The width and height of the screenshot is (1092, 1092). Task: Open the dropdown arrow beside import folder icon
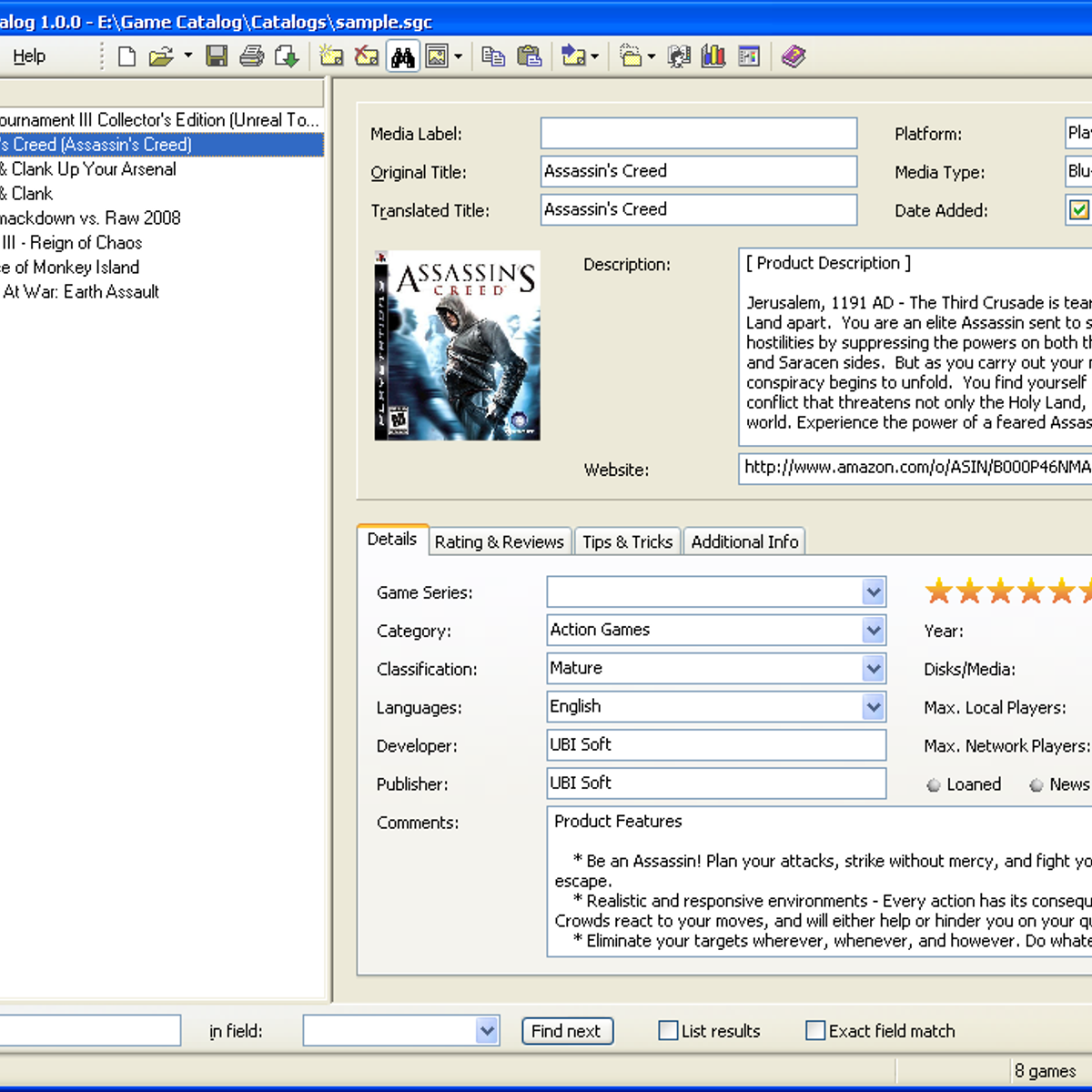pyautogui.click(x=594, y=56)
